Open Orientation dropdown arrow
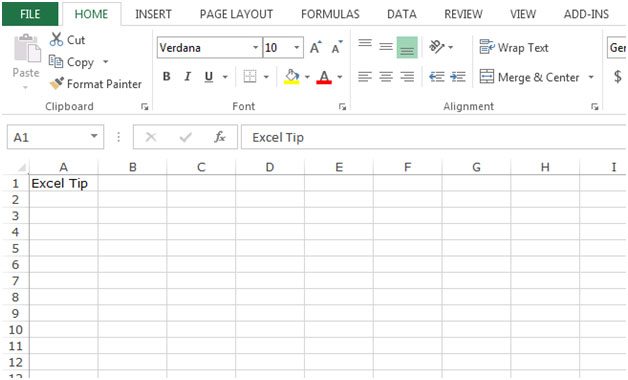This screenshot has width=628, height=380. 451,47
